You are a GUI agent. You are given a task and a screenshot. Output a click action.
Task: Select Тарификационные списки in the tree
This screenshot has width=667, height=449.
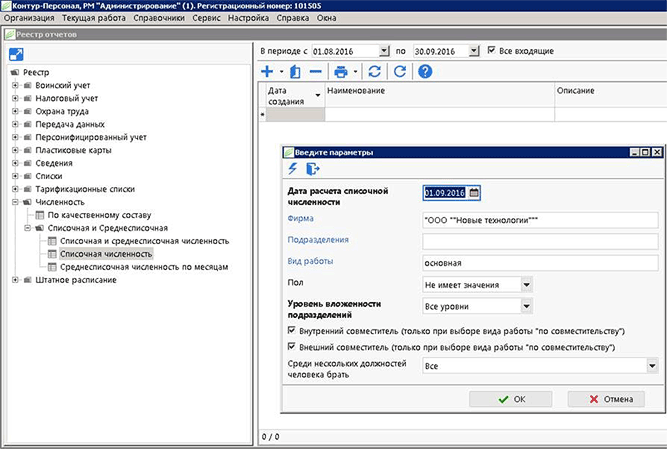(x=85, y=189)
